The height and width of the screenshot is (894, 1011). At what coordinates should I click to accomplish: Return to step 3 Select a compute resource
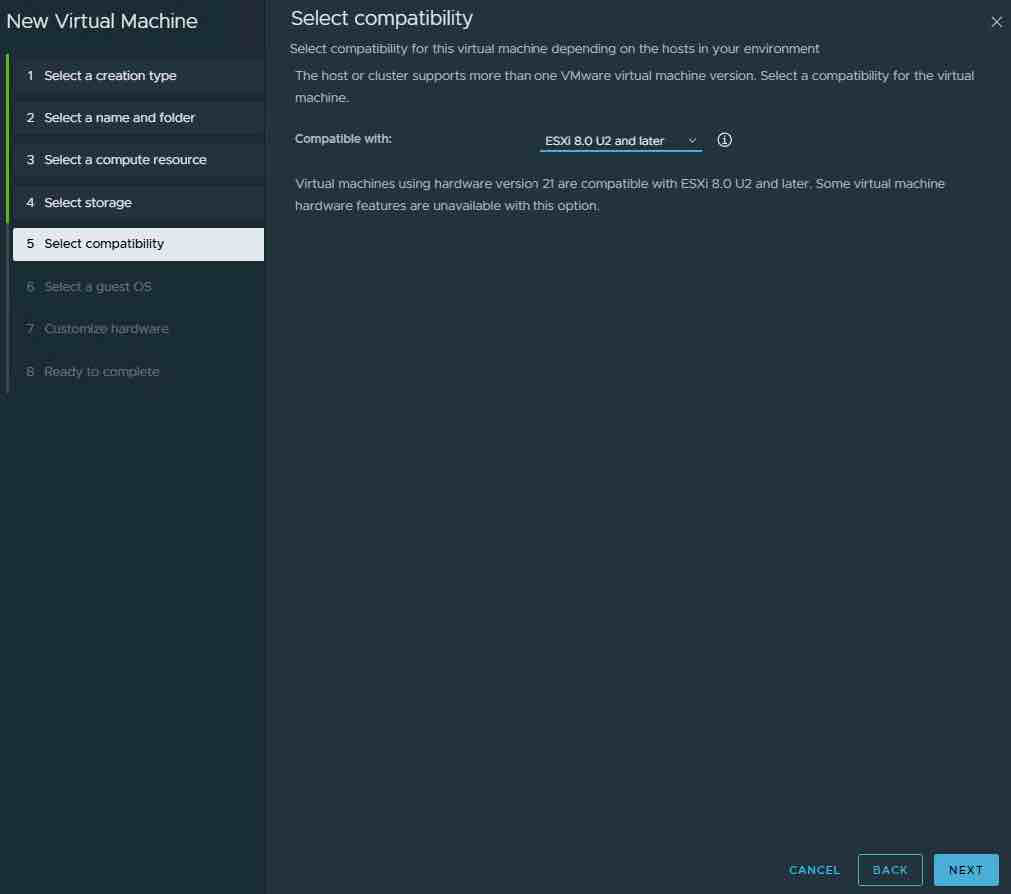pos(125,160)
